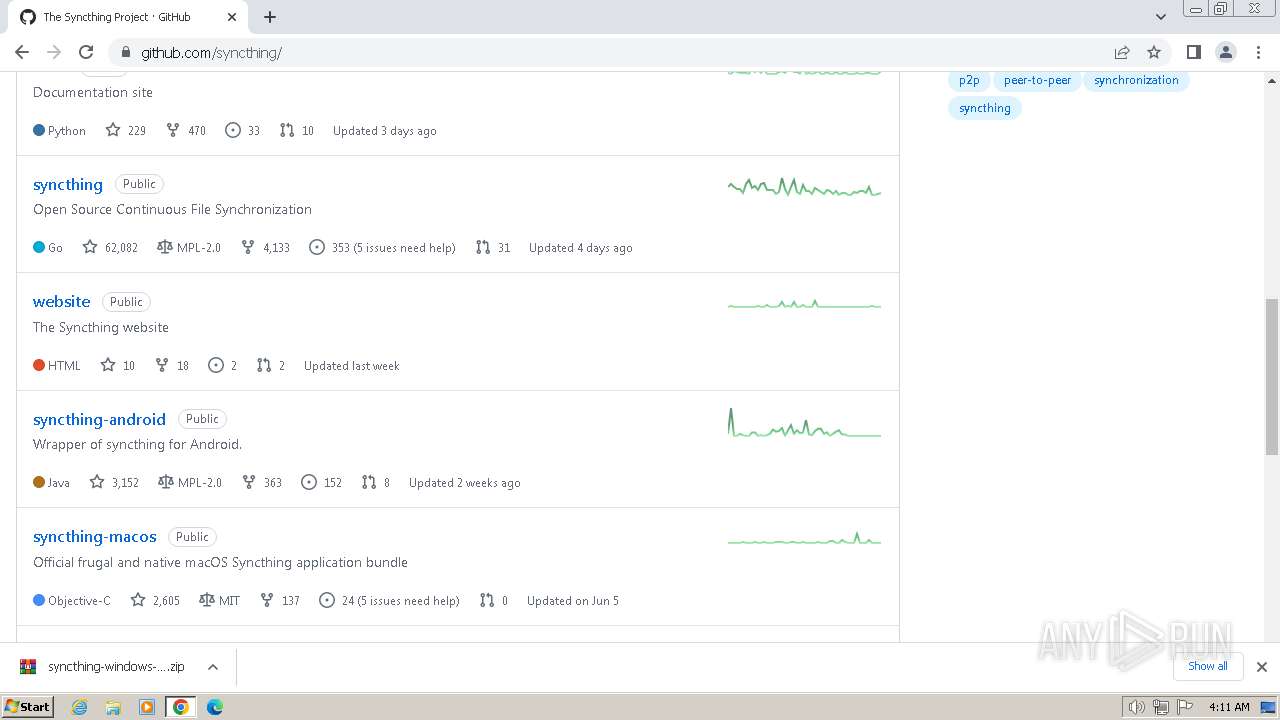View forks of website repo (18)
1280x720 pixels.
(172, 366)
